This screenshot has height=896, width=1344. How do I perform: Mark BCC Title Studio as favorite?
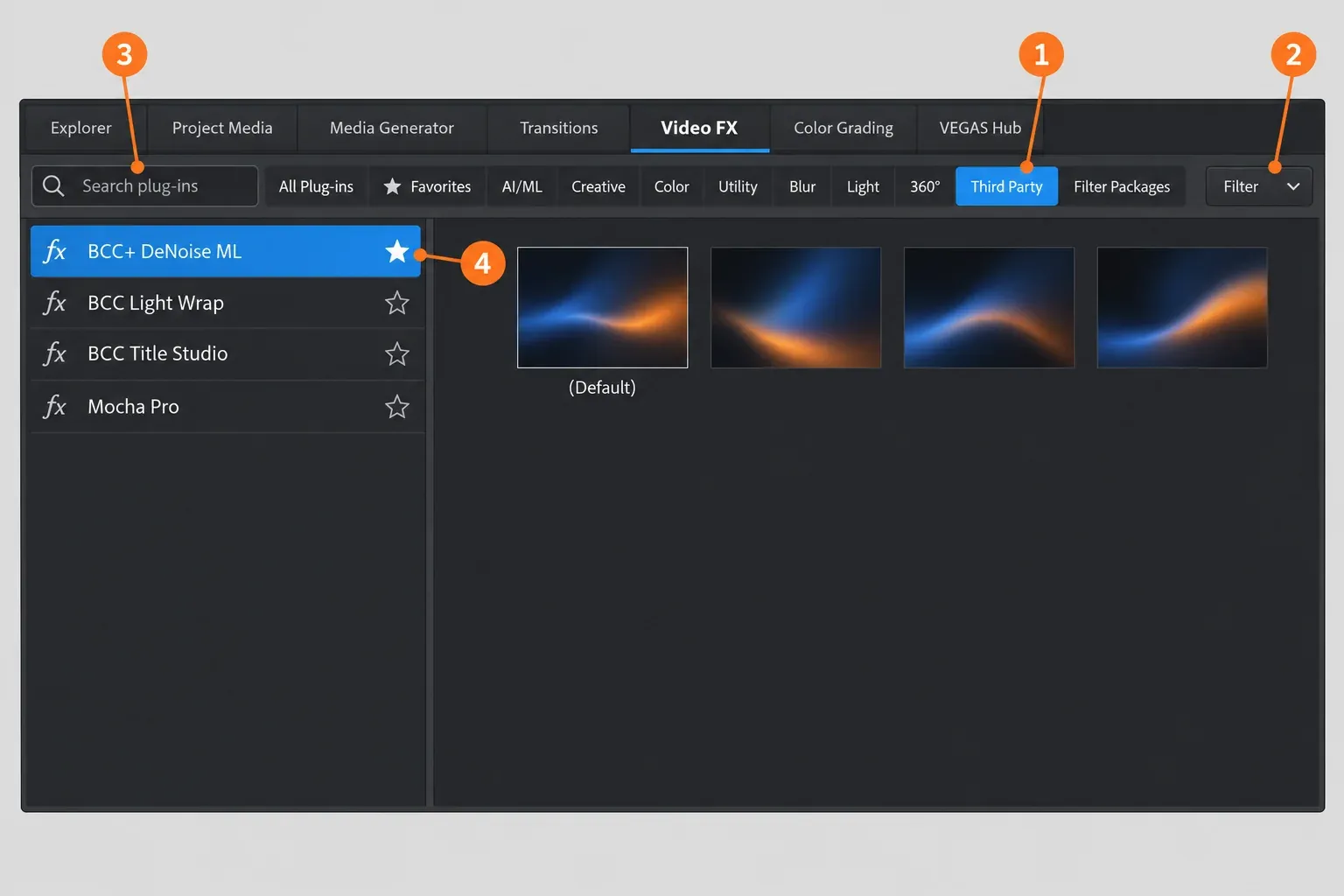point(397,353)
